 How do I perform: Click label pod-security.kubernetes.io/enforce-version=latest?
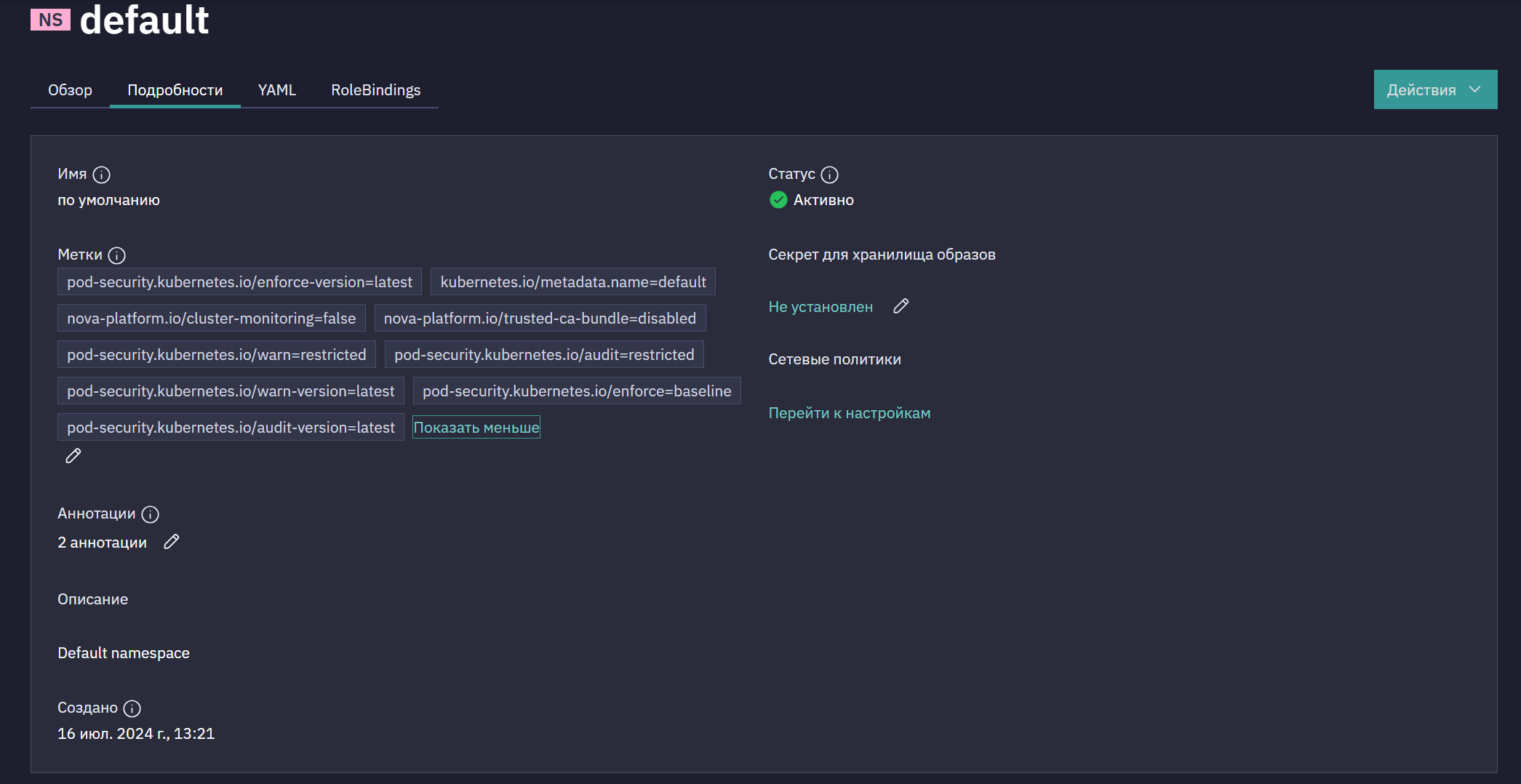(x=239, y=282)
